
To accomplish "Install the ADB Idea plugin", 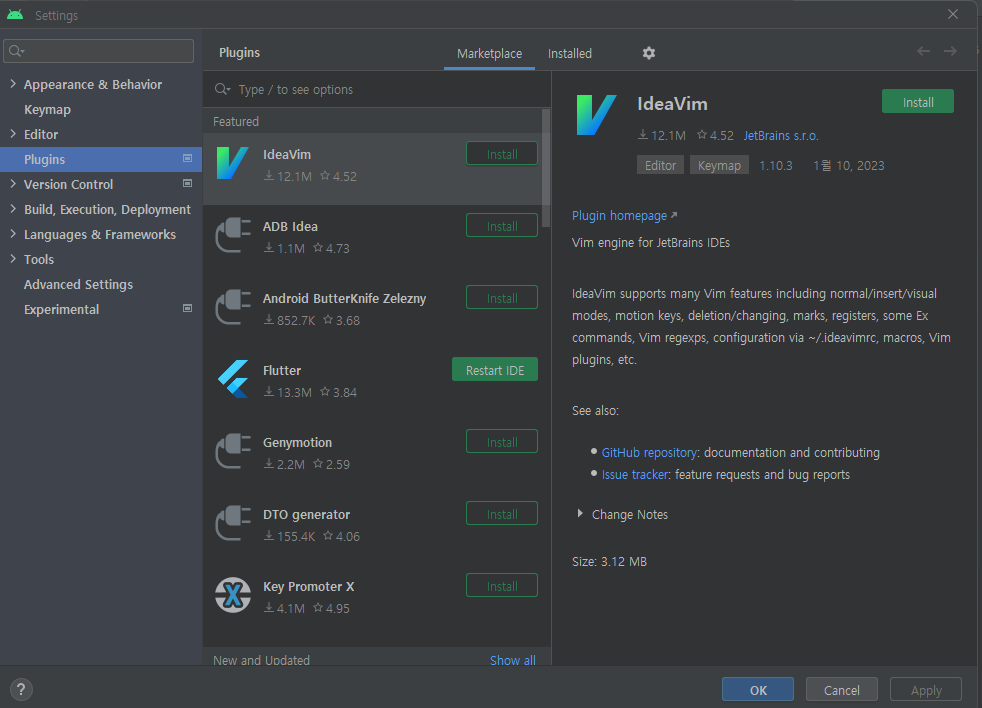I will pos(502,226).
